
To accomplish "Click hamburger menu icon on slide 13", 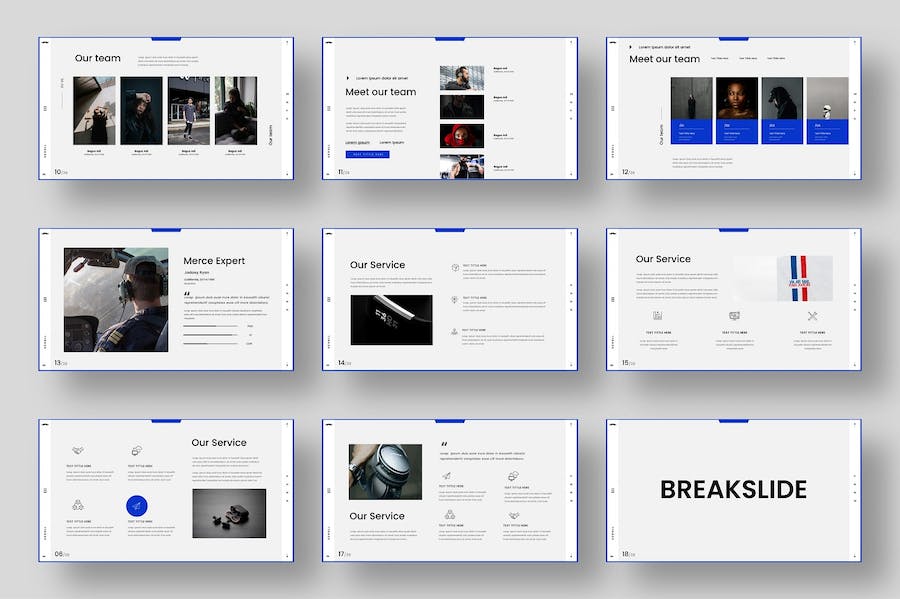I will pos(44,299).
